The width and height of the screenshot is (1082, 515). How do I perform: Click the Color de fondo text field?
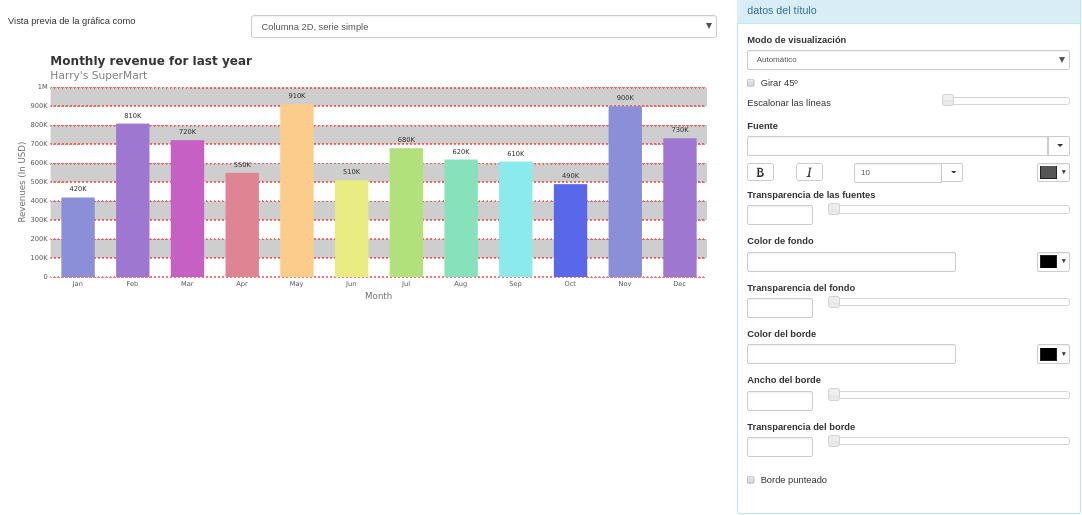point(851,262)
